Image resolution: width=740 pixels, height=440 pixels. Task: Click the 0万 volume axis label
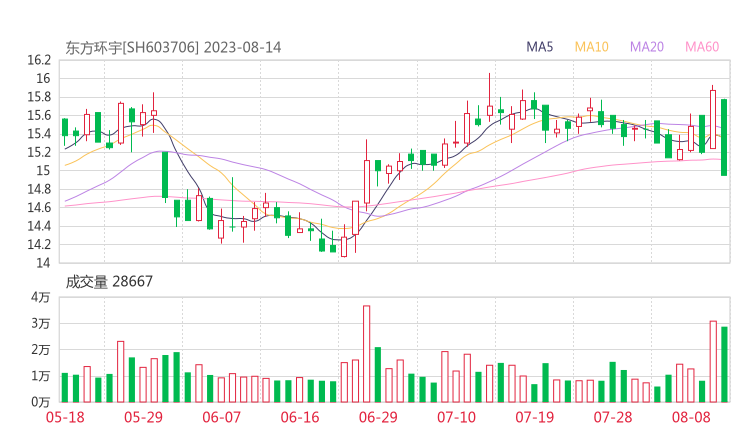click(41, 402)
